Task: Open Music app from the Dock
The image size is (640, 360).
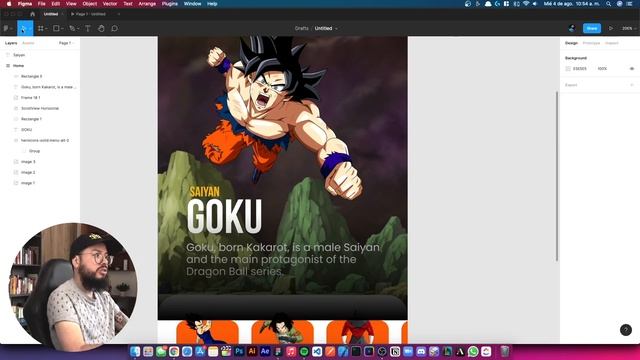Action: 291,351
